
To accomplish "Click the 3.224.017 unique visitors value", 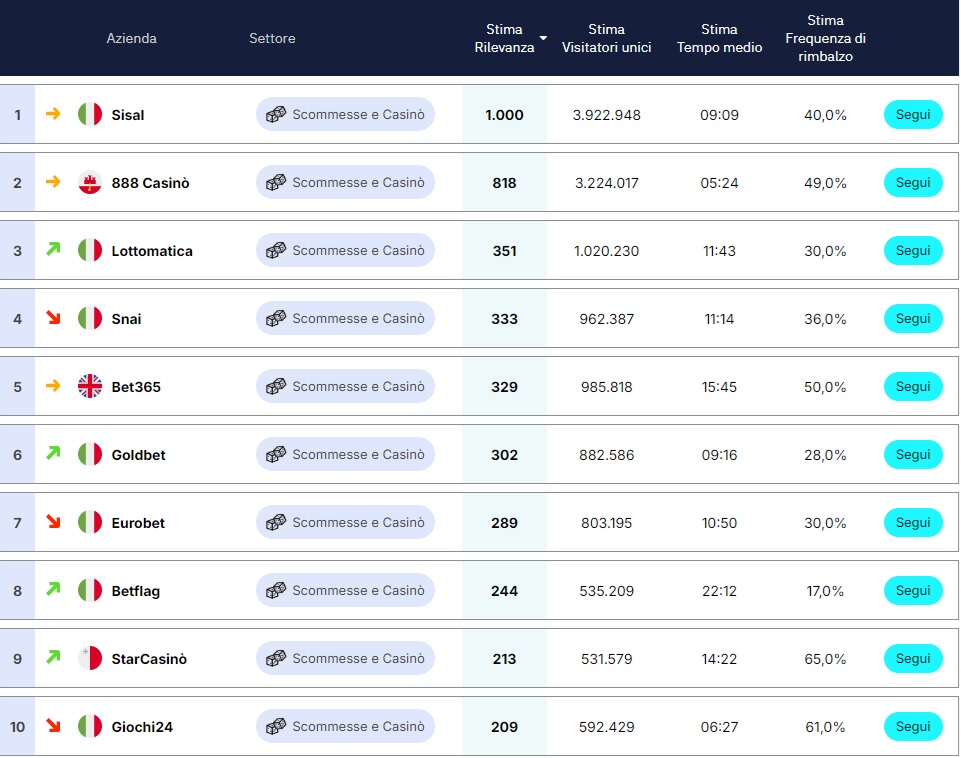I will tap(607, 183).
